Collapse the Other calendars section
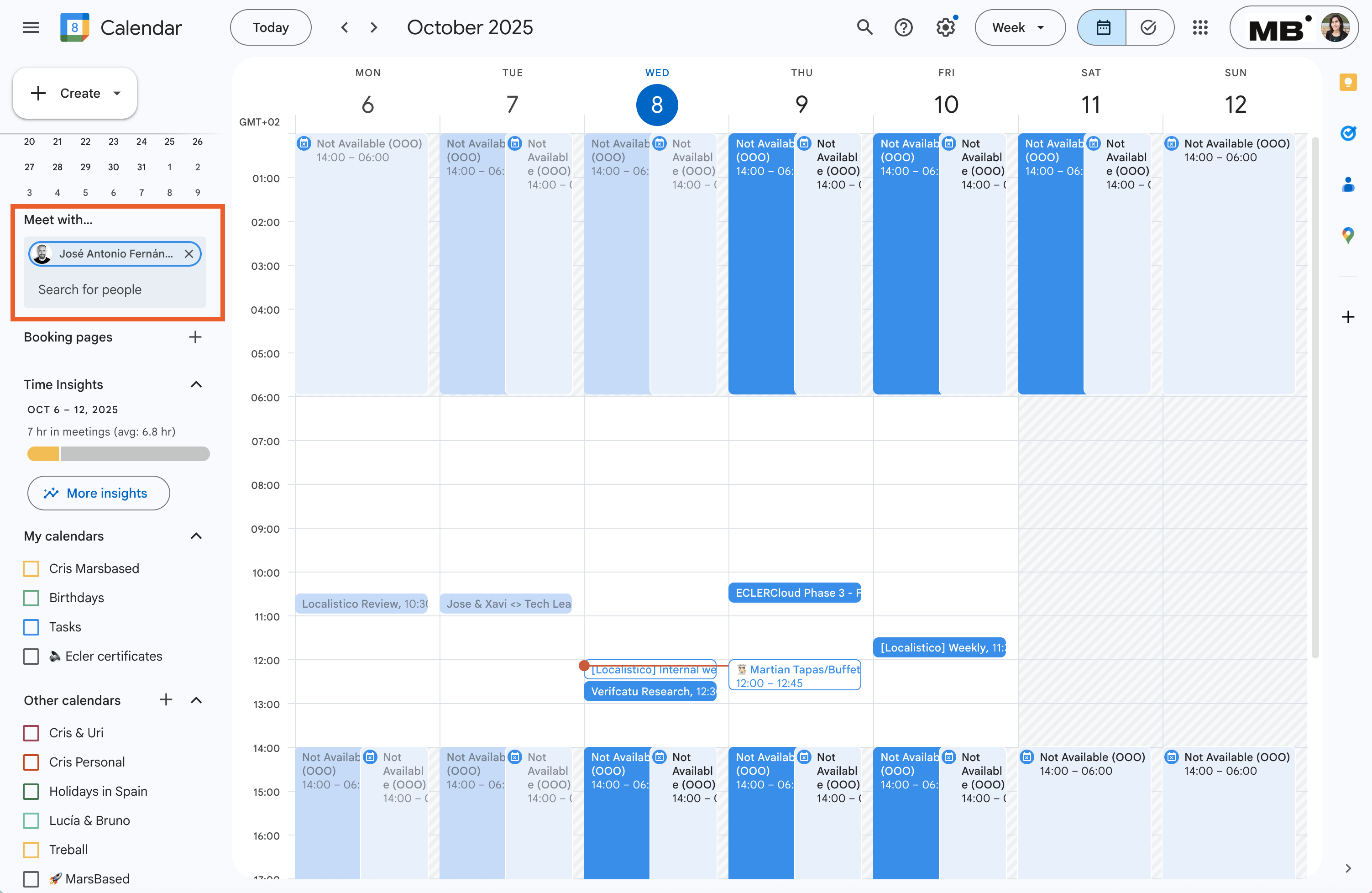 point(196,700)
